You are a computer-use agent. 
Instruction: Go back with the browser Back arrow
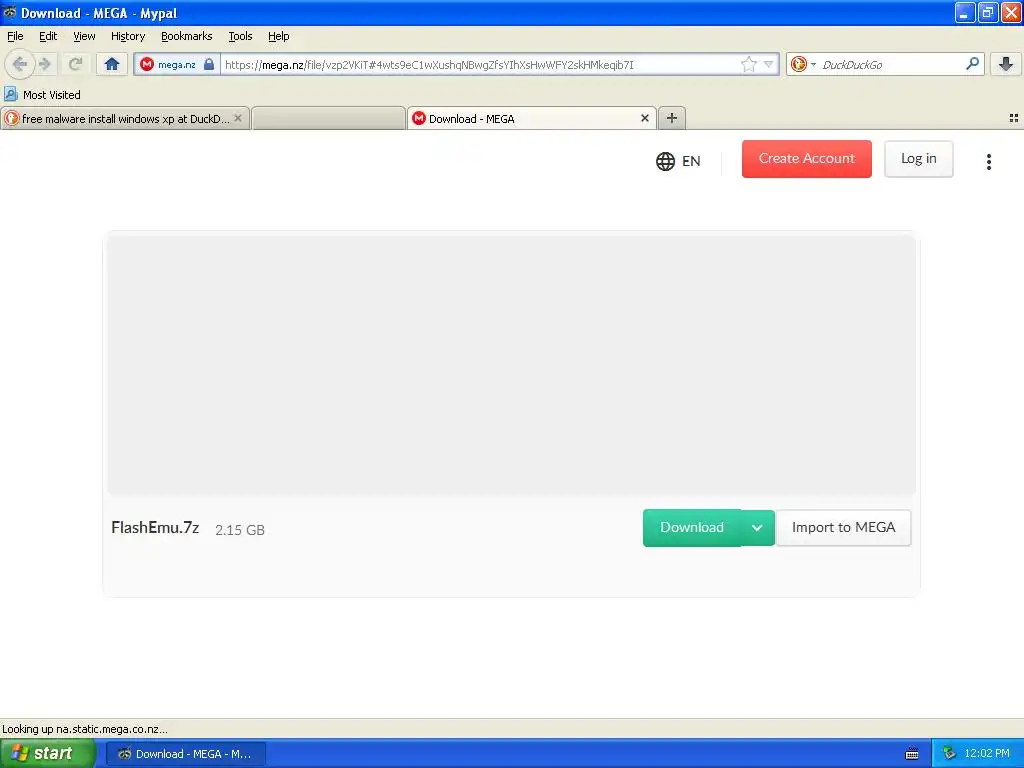point(20,64)
